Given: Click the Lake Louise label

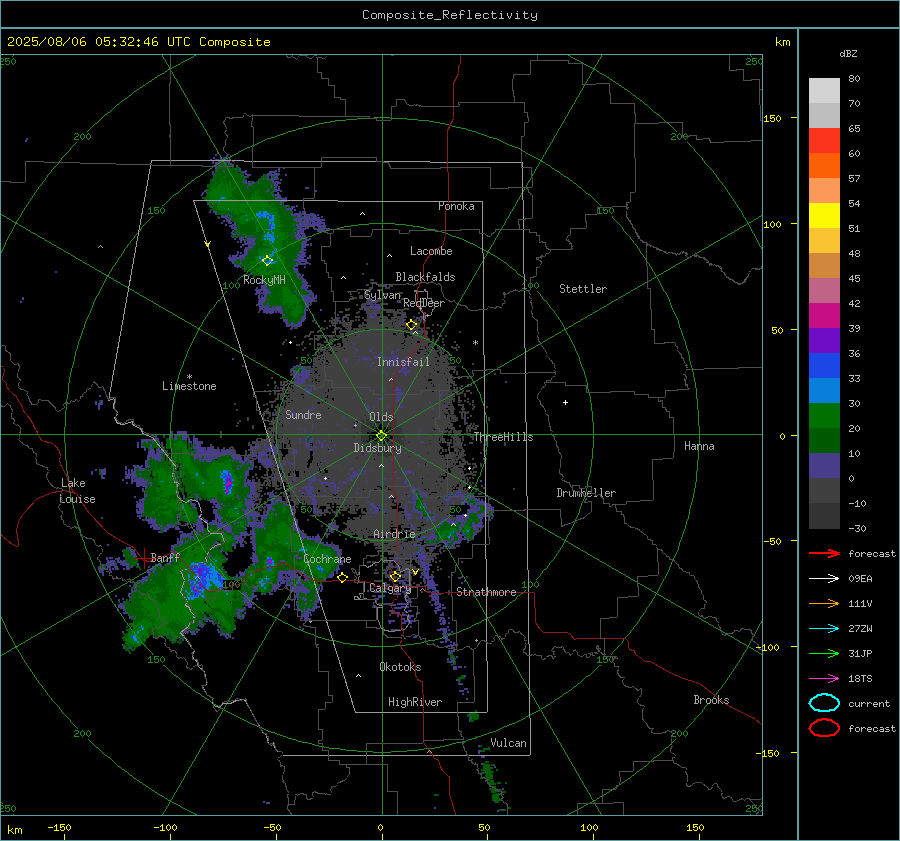Looking at the screenshot, I should [77, 491].
